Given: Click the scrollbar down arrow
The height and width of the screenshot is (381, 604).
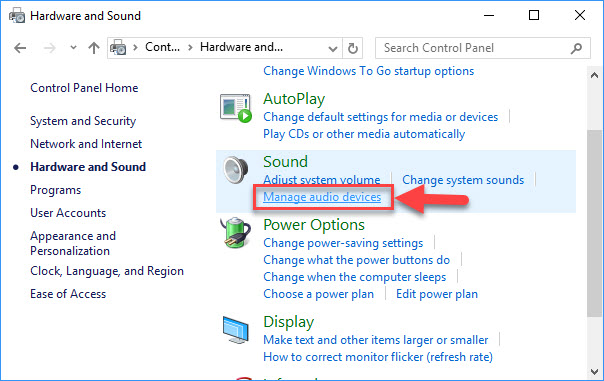Looking at the screenshot, I should pos(594,372).
